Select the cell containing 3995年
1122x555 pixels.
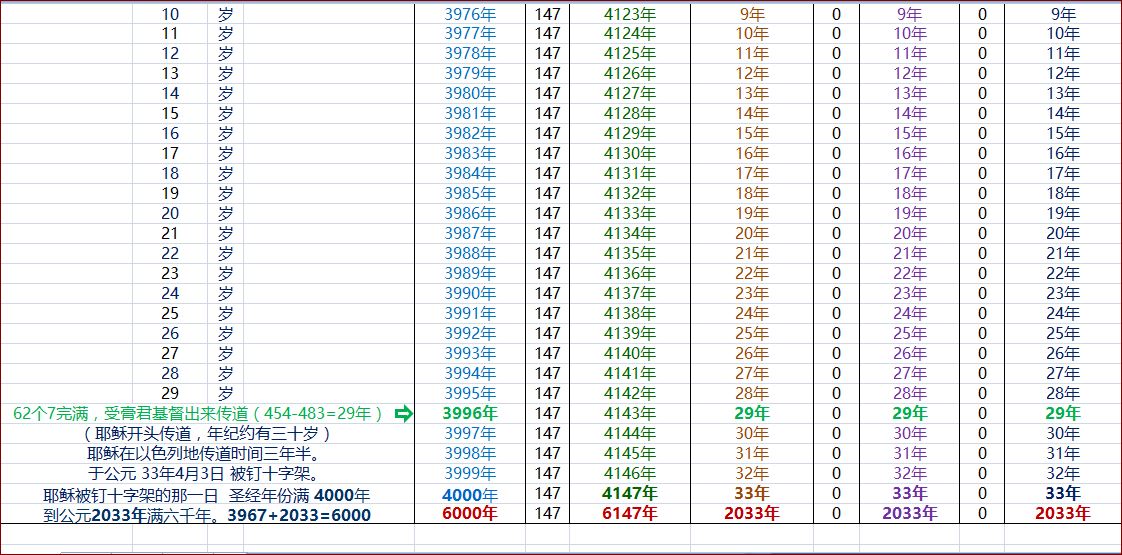point(470,394)
